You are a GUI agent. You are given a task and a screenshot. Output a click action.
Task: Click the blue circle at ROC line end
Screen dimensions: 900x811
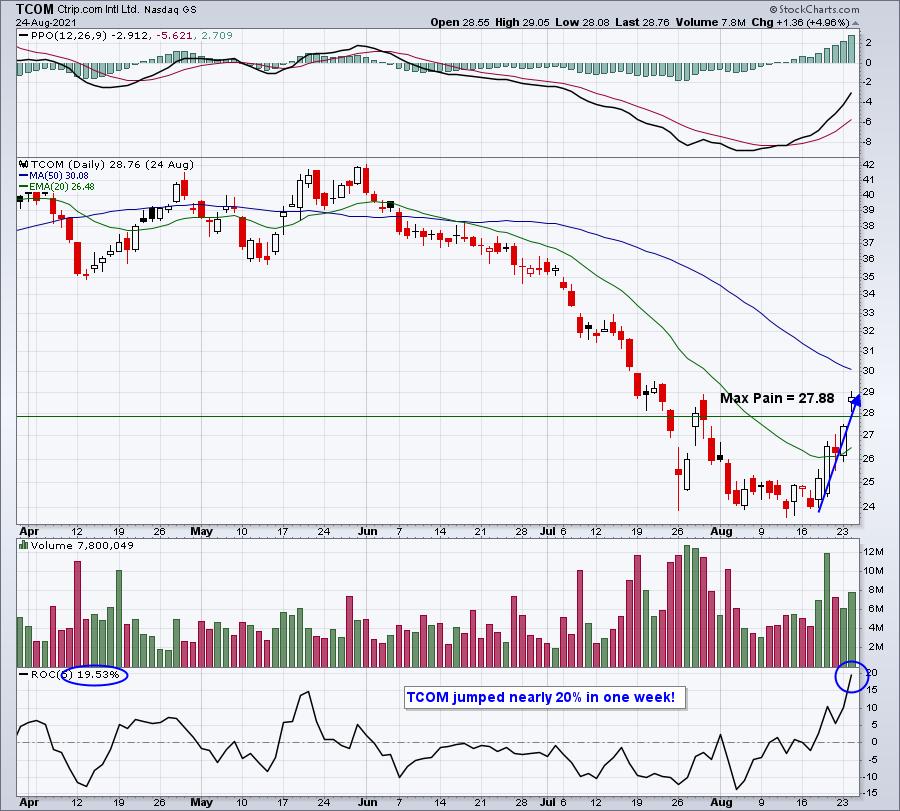click(x=853, y=676)
